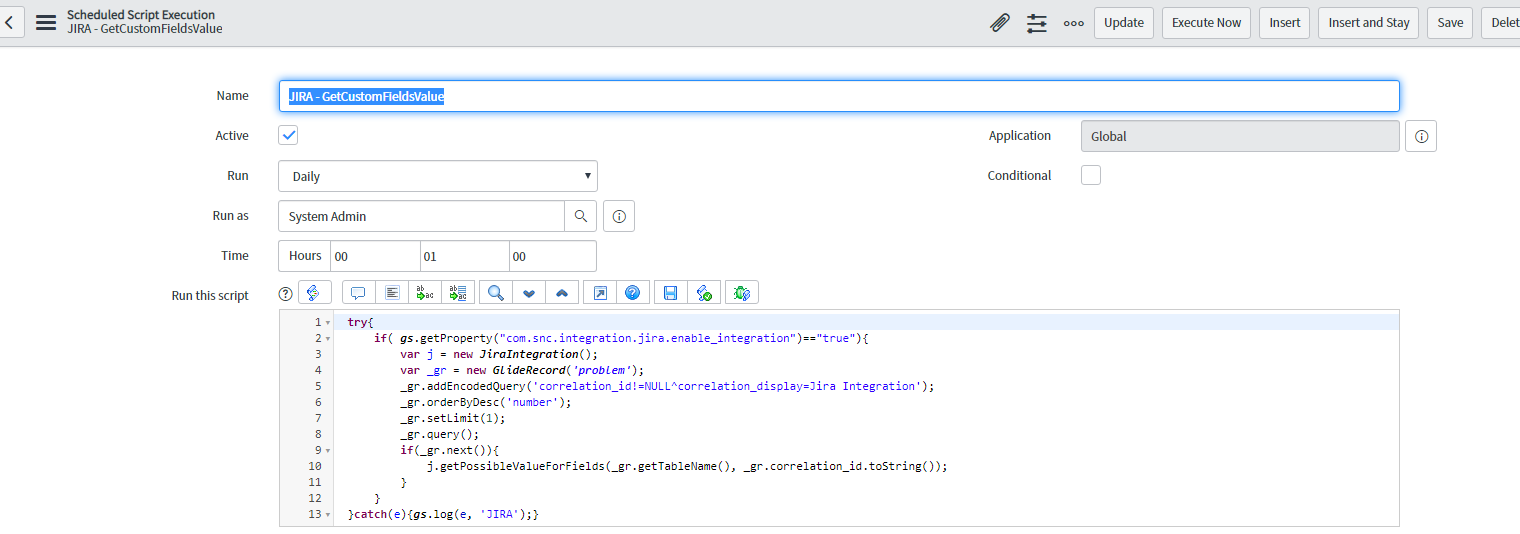The image size is (1520, 534).
Task: Click the Insert button
Action: click(x=1285, y=23)
